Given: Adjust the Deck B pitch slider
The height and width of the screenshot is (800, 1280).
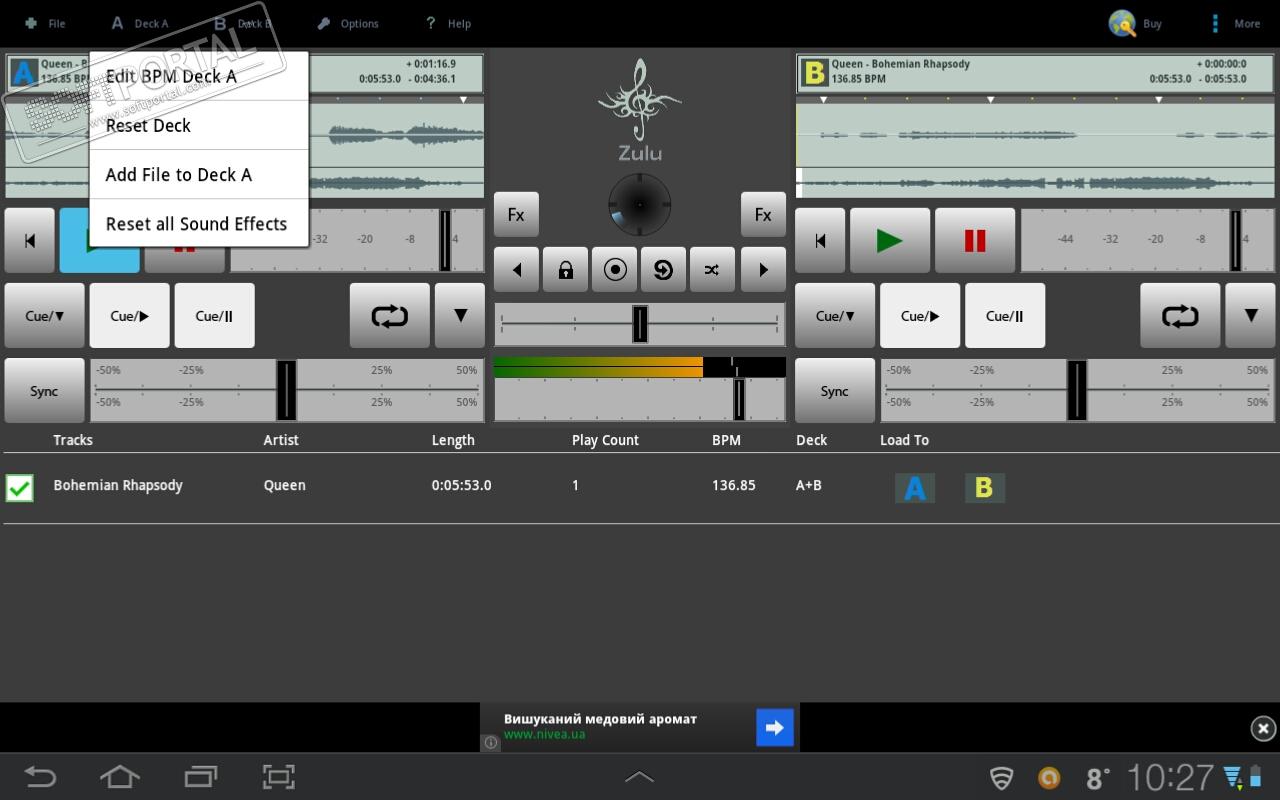Looking at the screenshot, I should 1077,390.
